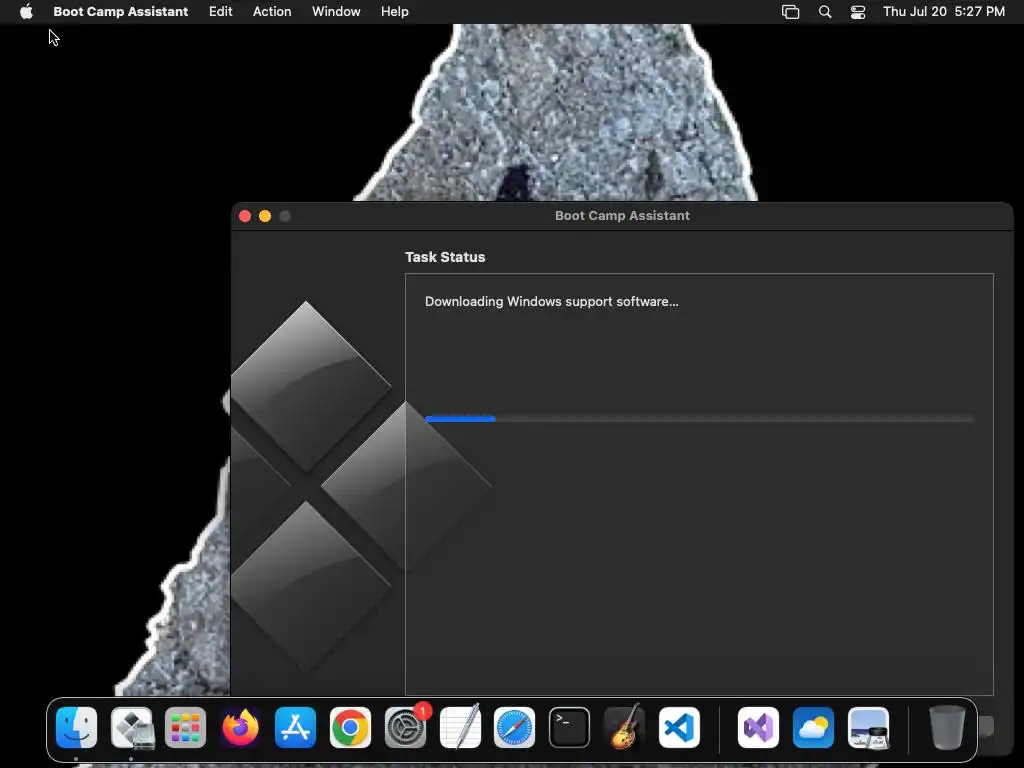Click the date and time in menu bar
The height and width of the screenshot is (768, 1024).
coord(944,12)
